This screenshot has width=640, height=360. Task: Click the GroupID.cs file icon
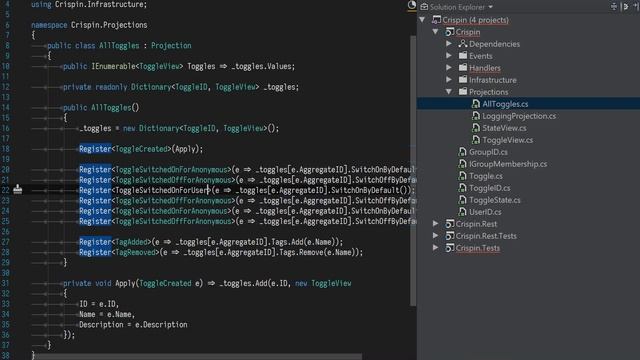pos(462,152)
